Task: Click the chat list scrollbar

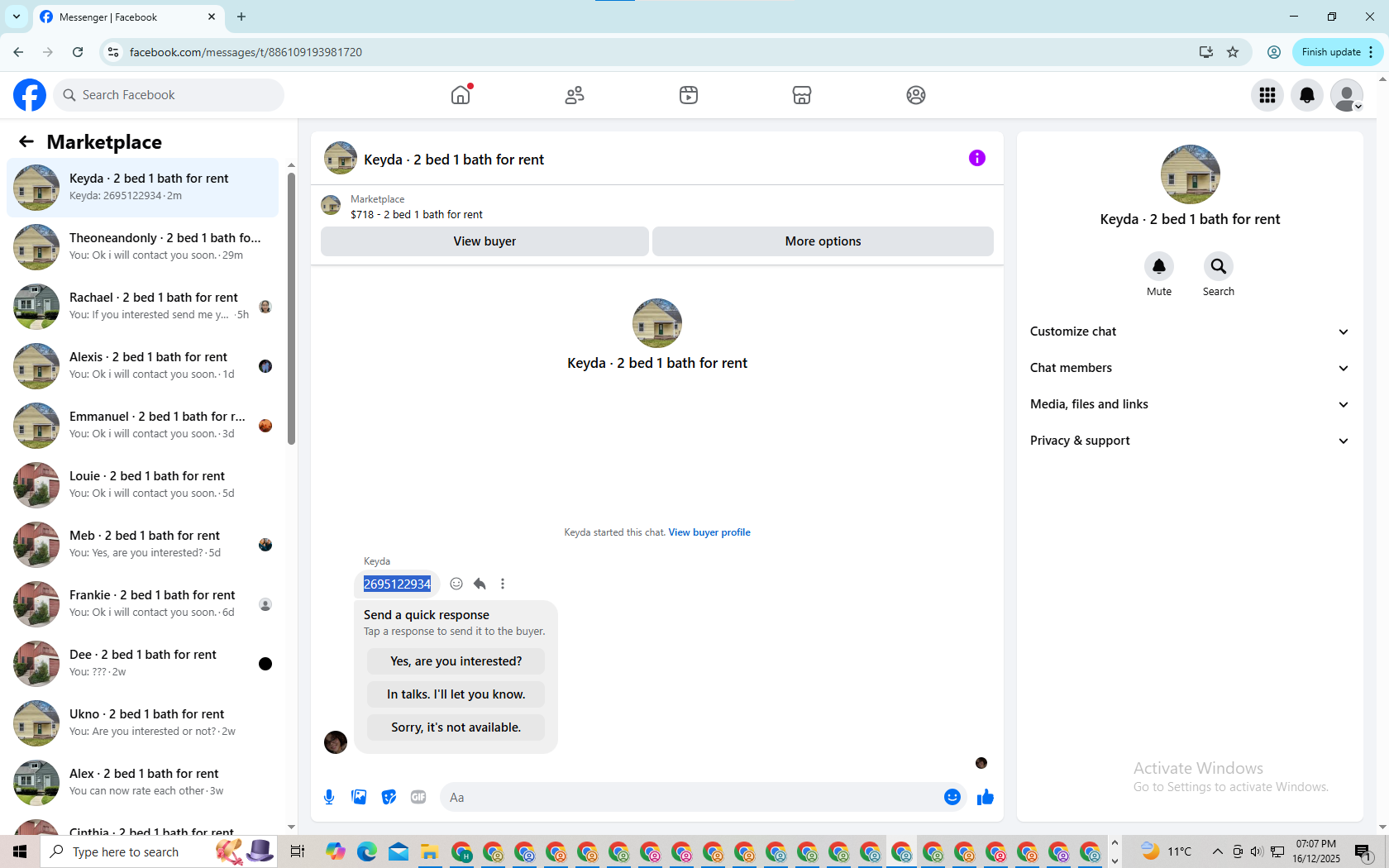Action: 291,308
